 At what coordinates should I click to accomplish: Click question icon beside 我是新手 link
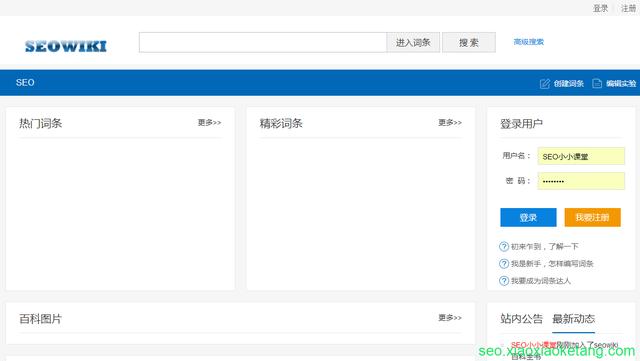pos(504,263)
